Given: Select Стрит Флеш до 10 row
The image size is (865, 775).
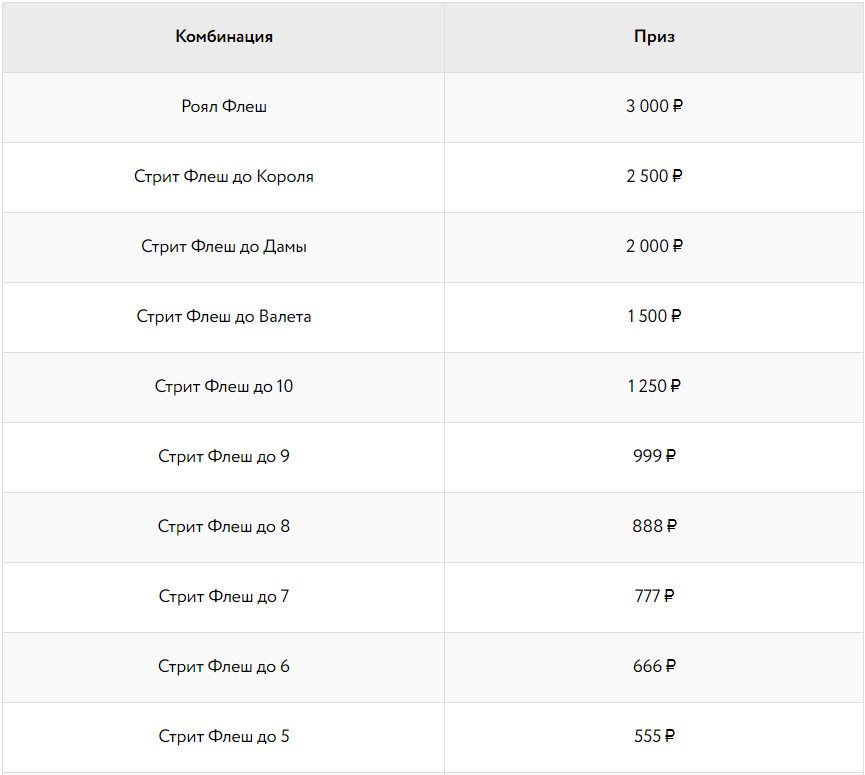Looking at the screenshot, I should (x=224, y=387).
